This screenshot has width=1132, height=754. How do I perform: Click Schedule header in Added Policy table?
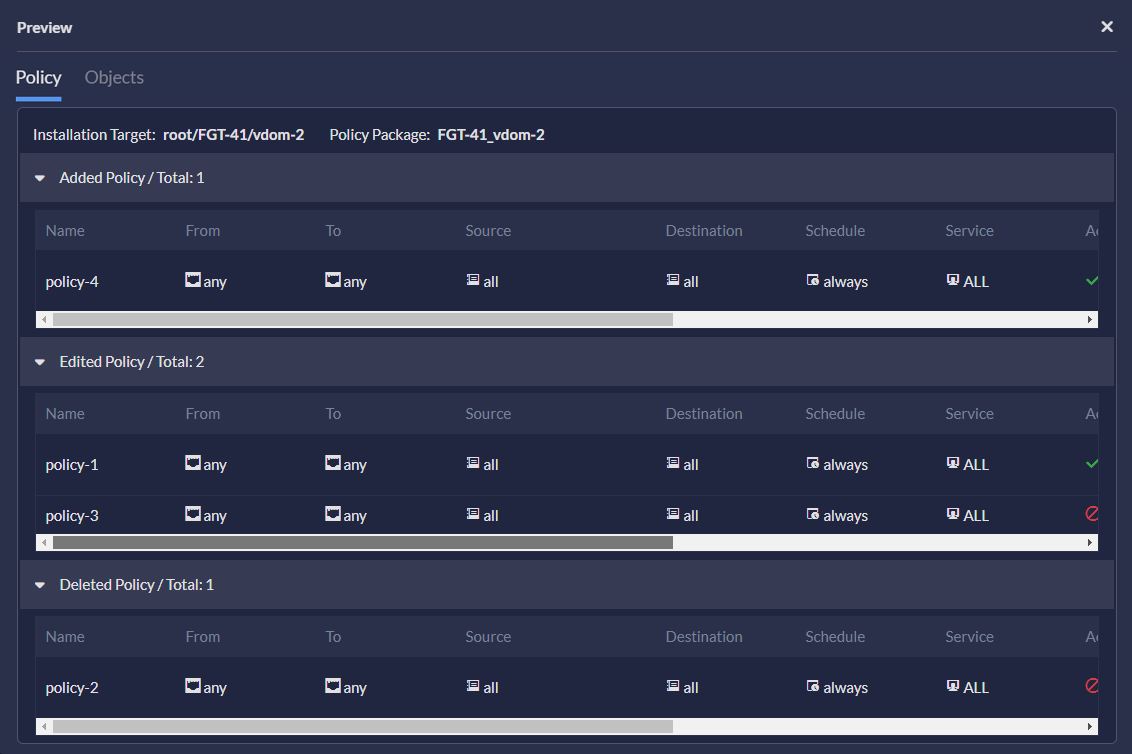pos(835,230)
